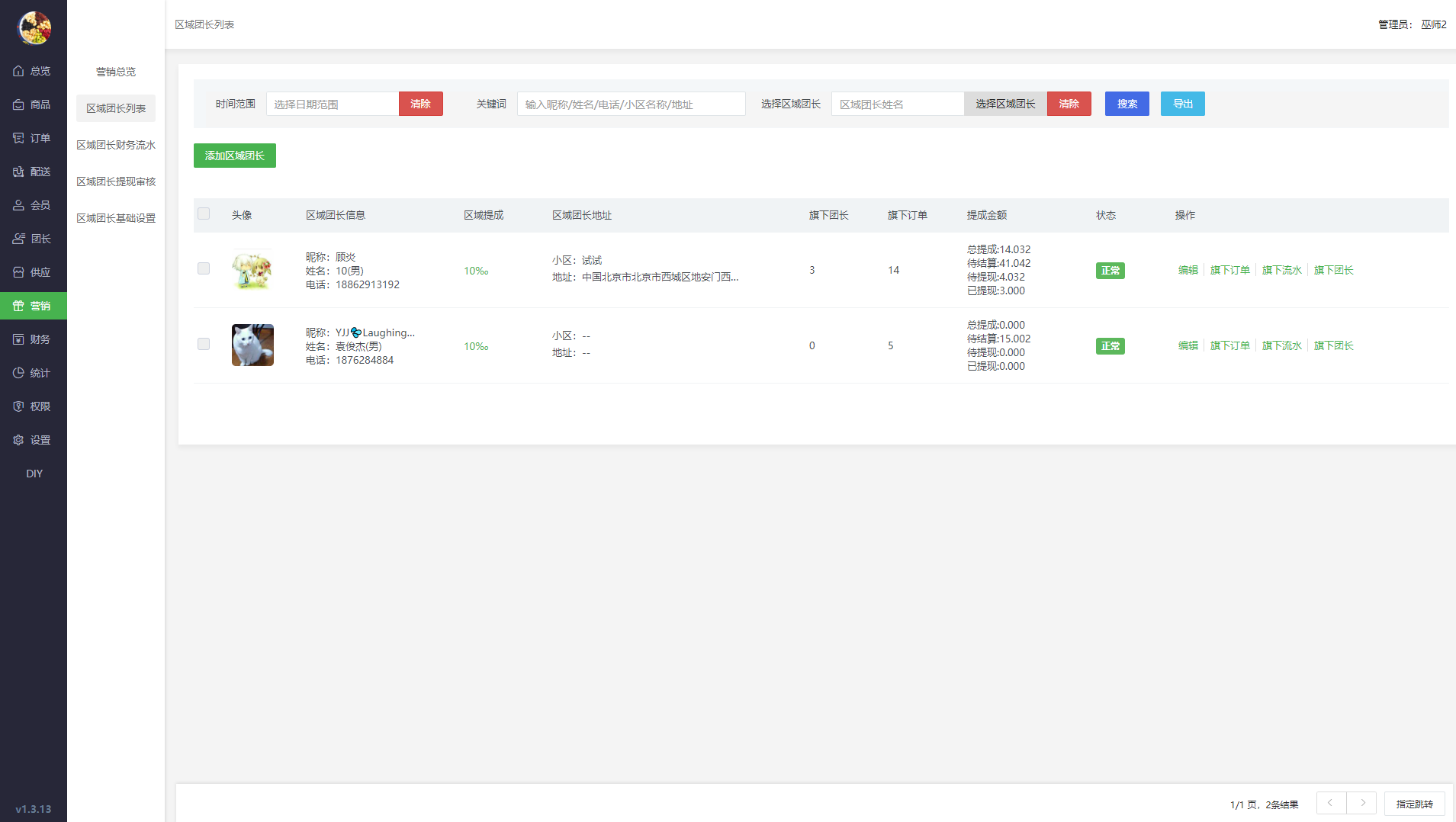Open the 商品 products sidebar icon

coord(19,104)
